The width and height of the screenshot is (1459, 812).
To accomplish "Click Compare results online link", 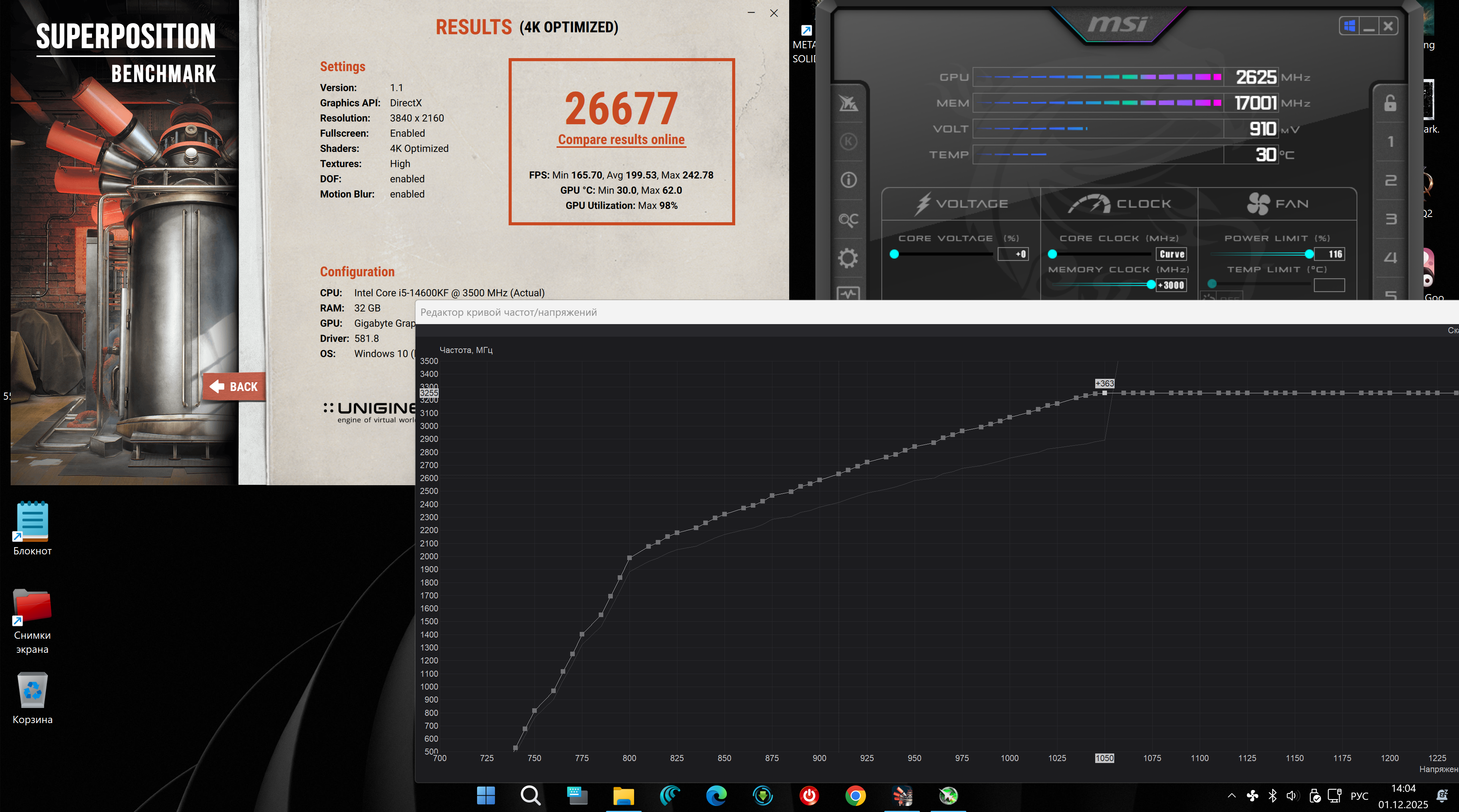I will 621,139.
